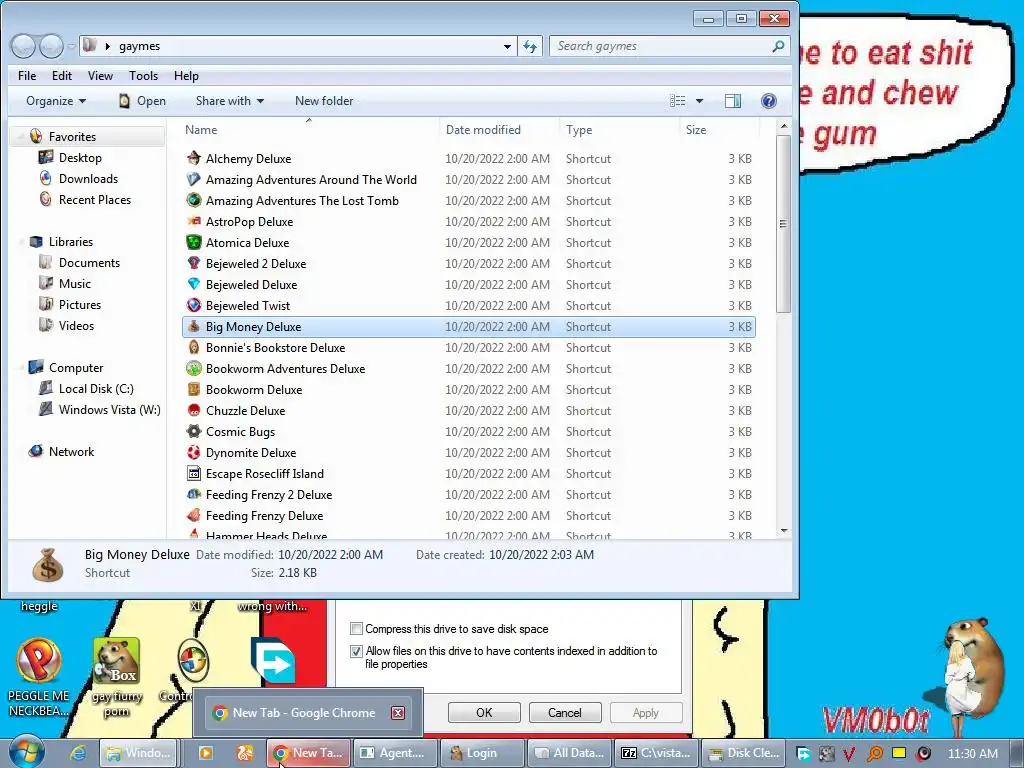This screenshot has height=768, width=1024.
Task: Click the Windows Start orb
Action: (25, 751)
